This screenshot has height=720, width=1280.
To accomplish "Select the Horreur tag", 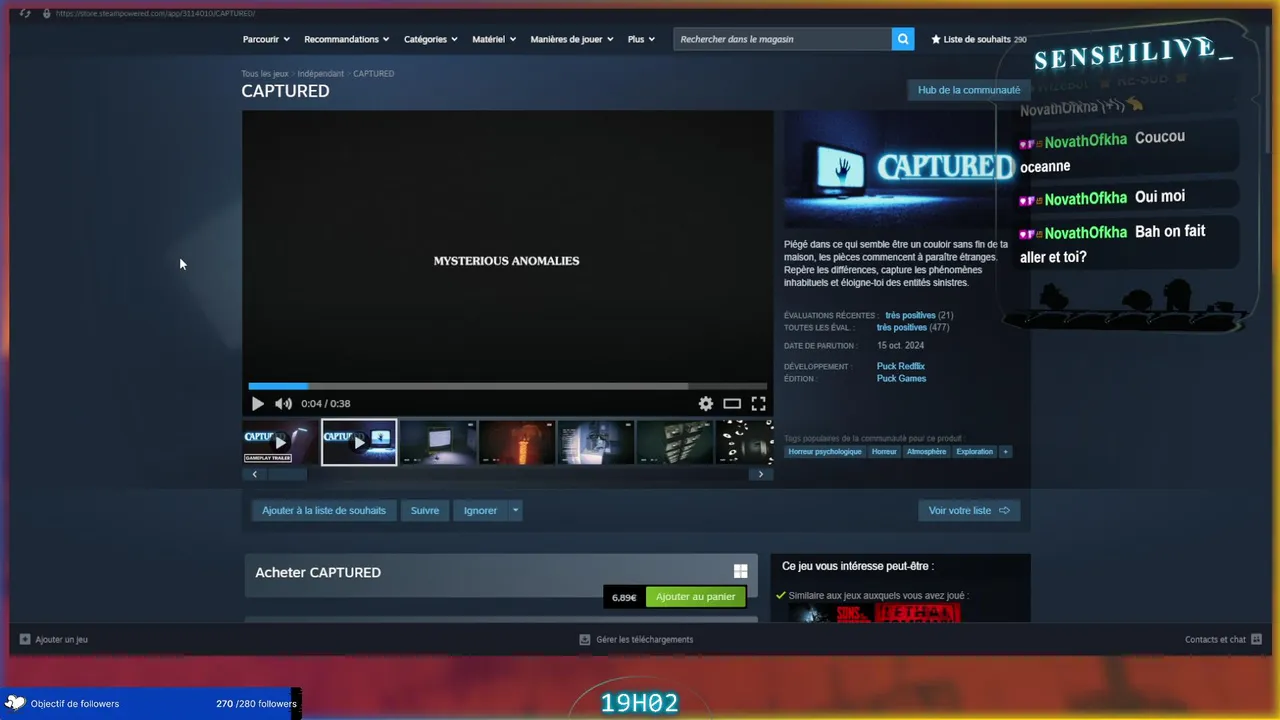I will [x=884, y=451].
